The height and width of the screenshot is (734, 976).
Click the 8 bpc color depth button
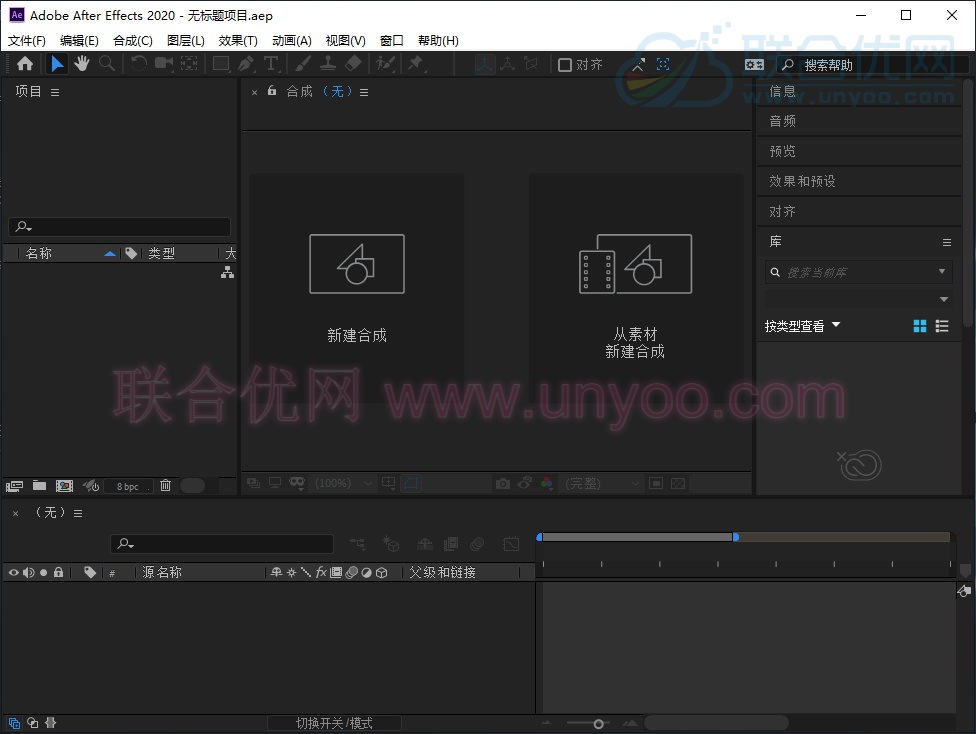coord(128,486)
